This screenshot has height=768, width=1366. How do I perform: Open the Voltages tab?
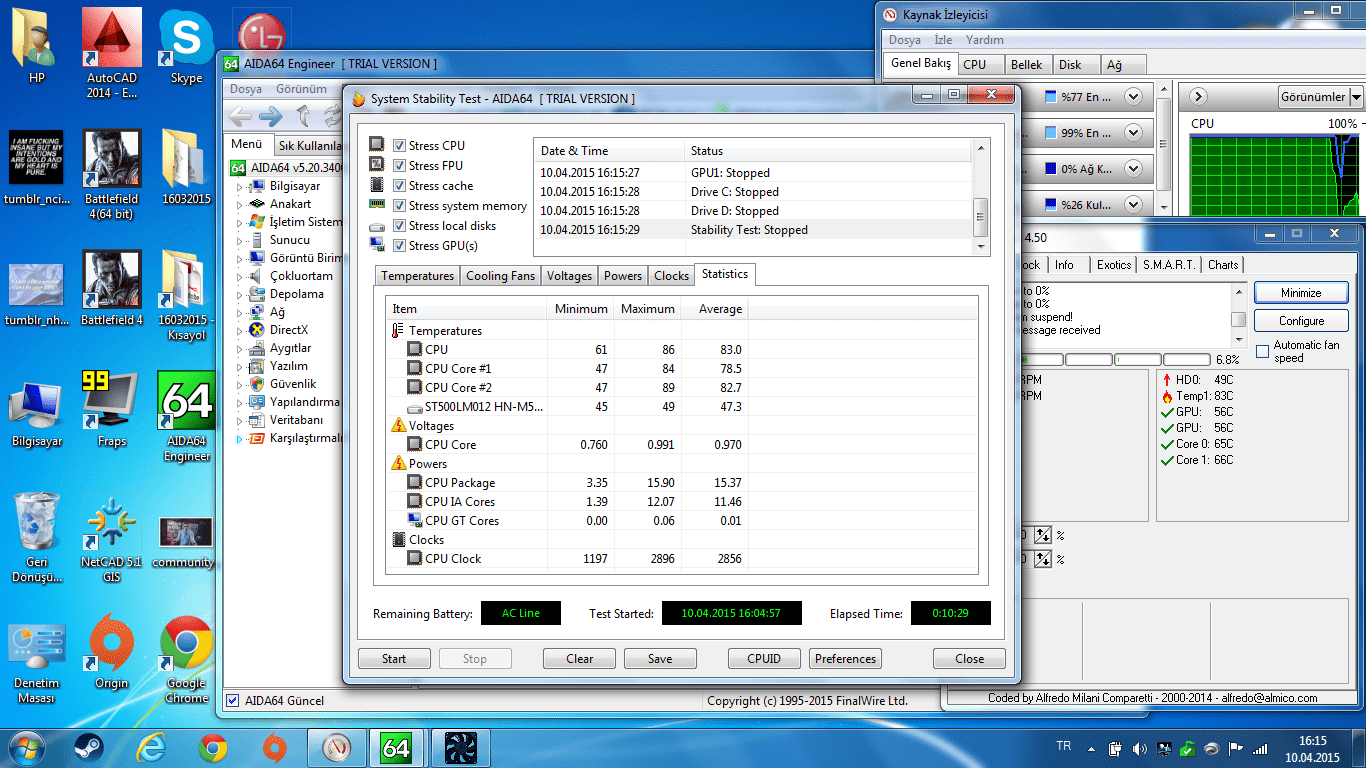click(x=569, y=276)
